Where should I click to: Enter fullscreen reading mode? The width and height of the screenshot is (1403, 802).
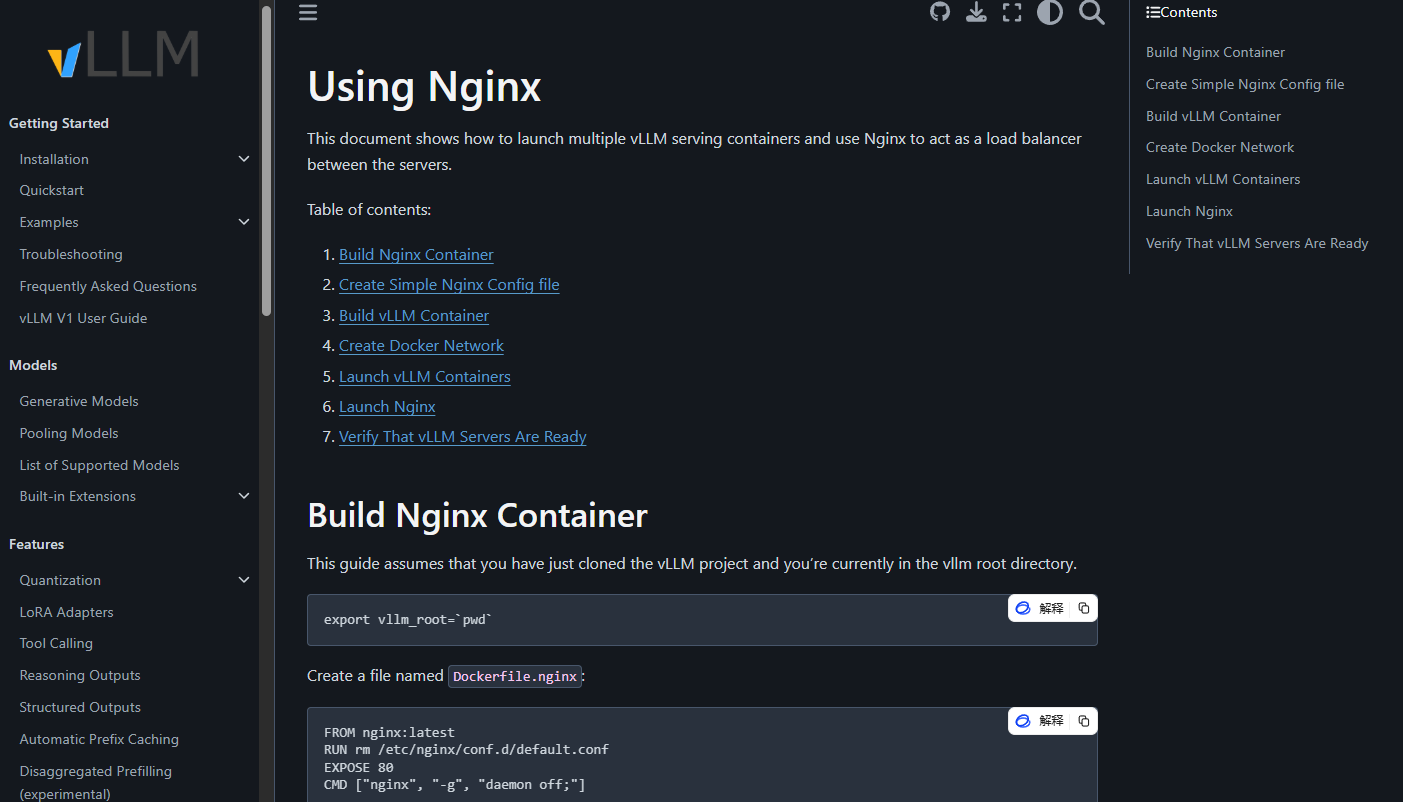pyautogui.click(x=1012, y=13)
